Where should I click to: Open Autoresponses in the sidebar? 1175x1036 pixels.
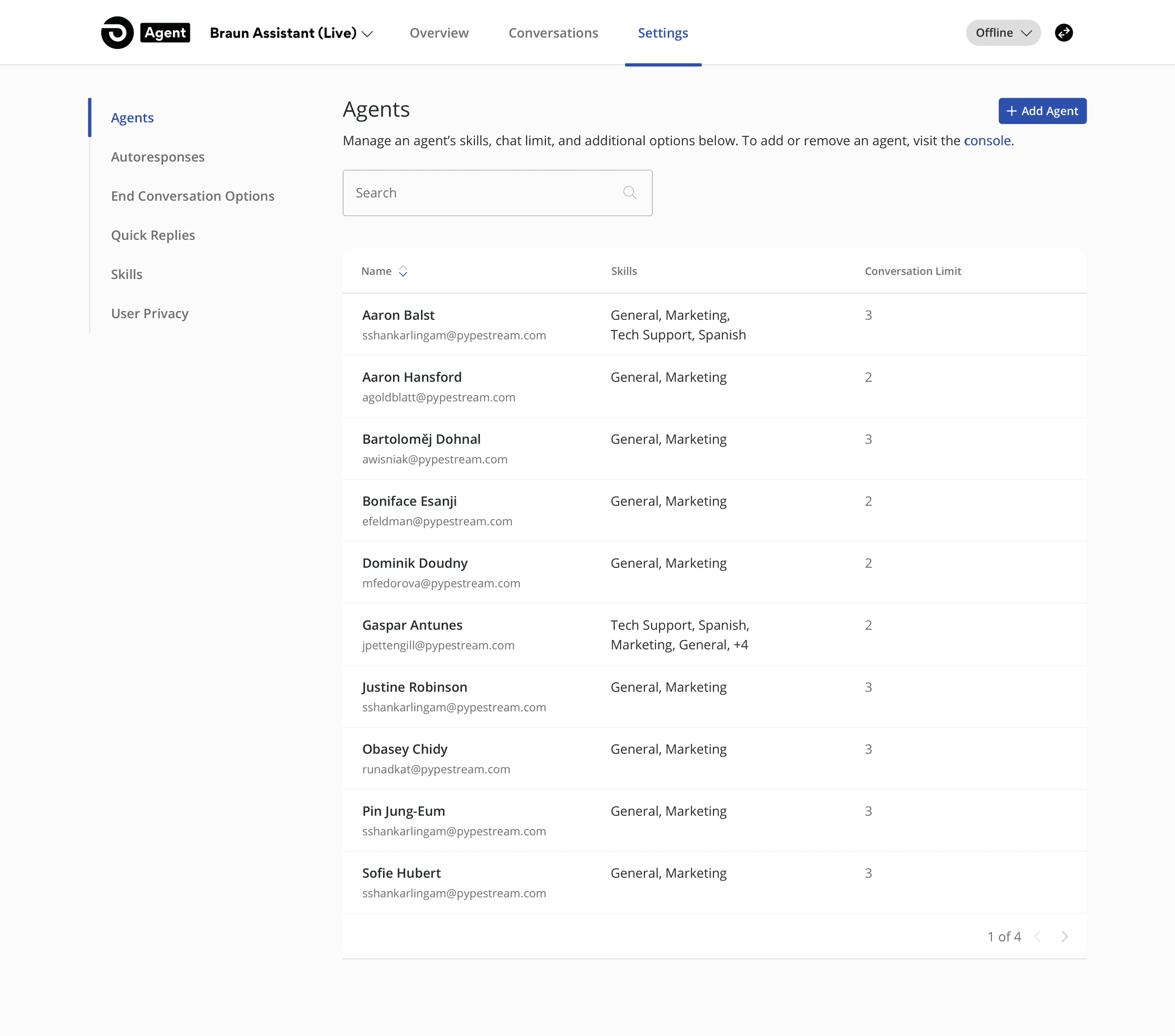tap(157, 157)
